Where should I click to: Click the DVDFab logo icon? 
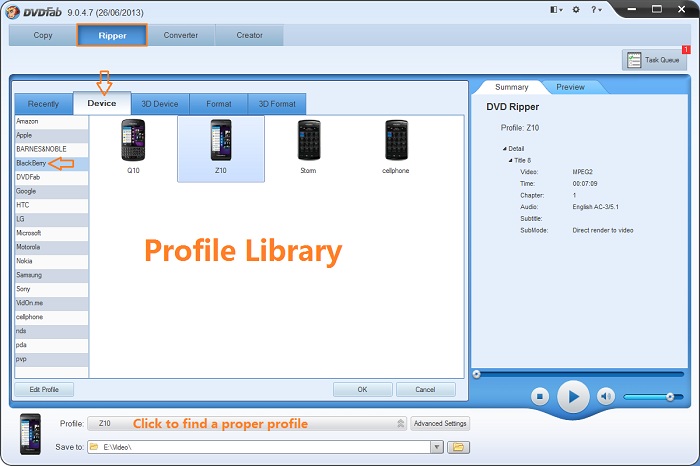(12, 12)
